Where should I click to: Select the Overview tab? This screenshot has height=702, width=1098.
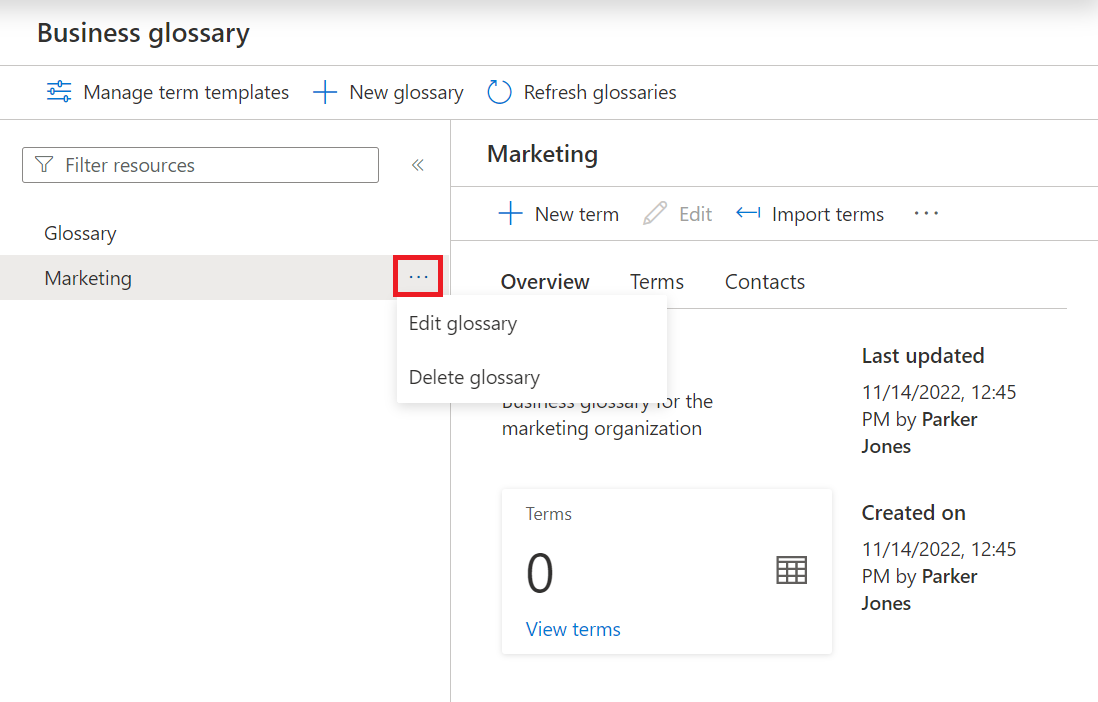coord(545,282)
